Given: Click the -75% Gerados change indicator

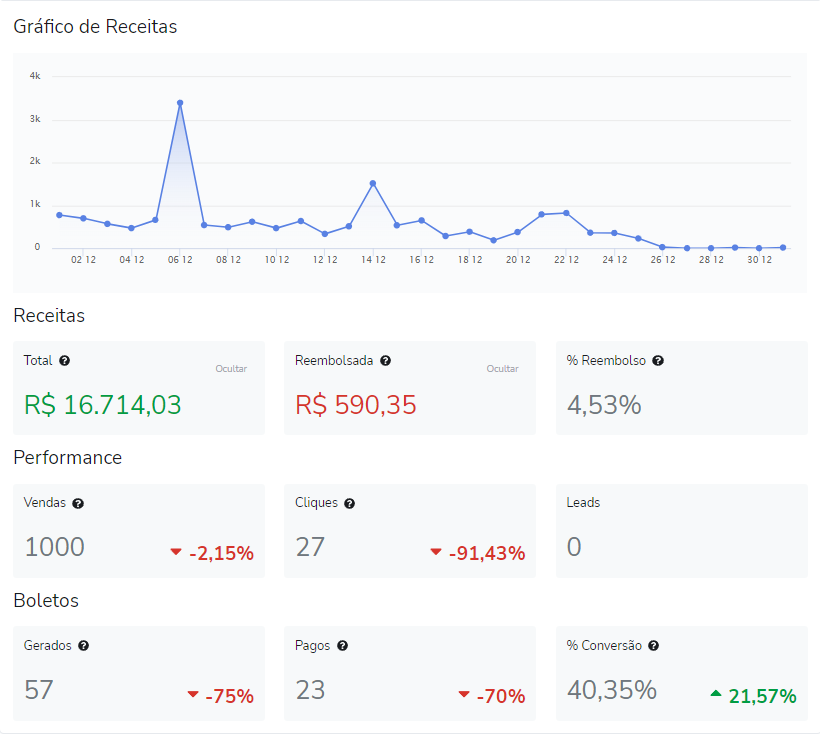Looking at the screenshot, I should click(x=220, y=696).
